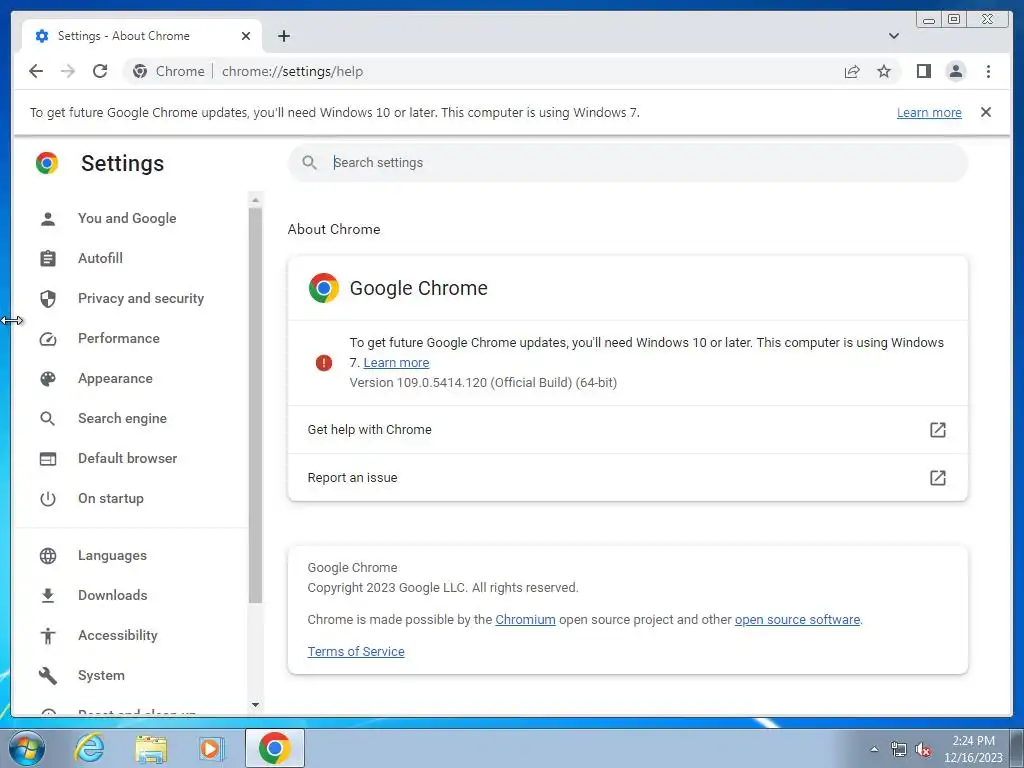This screenshot has height=768, width=1024.
Task: Click sidebar scrollbar down arrow
Action: pos(255,705)
